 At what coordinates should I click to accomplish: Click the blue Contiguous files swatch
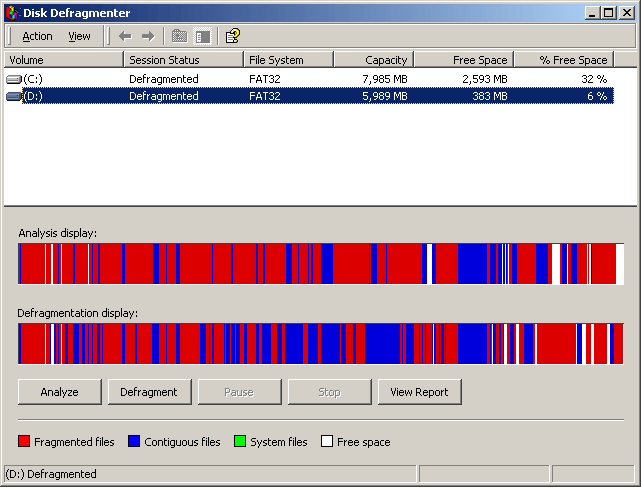(134, 441)
